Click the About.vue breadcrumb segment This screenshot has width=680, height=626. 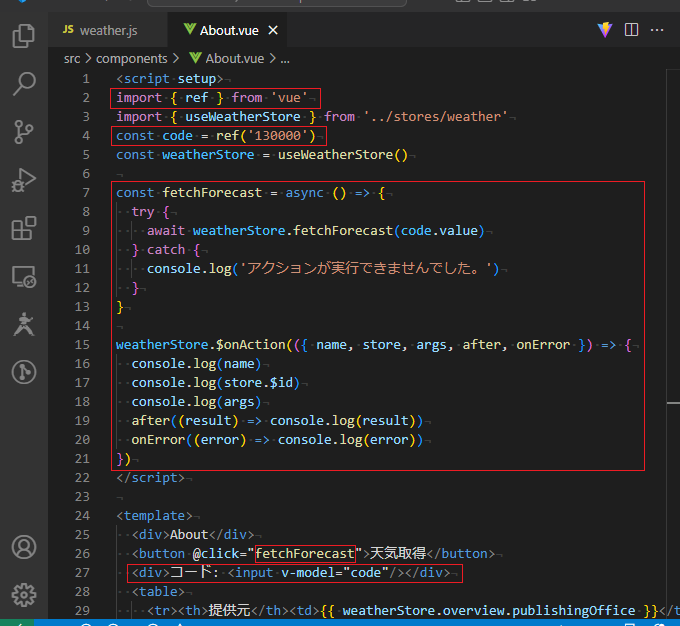pos(227,59)
